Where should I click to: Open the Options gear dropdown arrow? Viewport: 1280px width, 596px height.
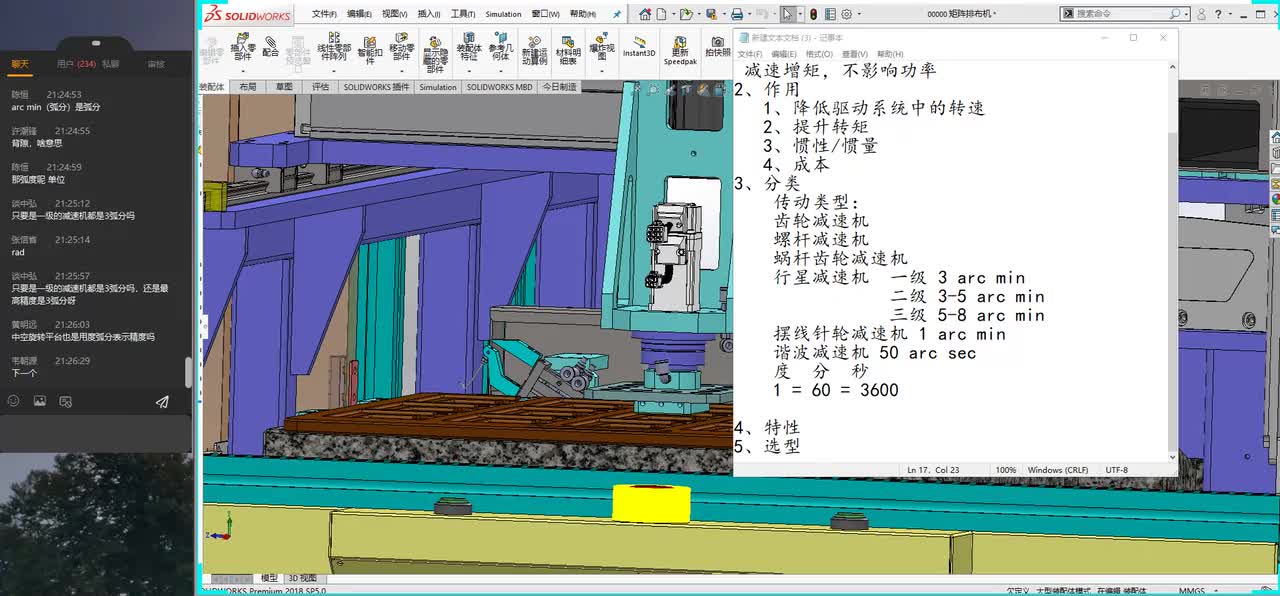(858, 14)
